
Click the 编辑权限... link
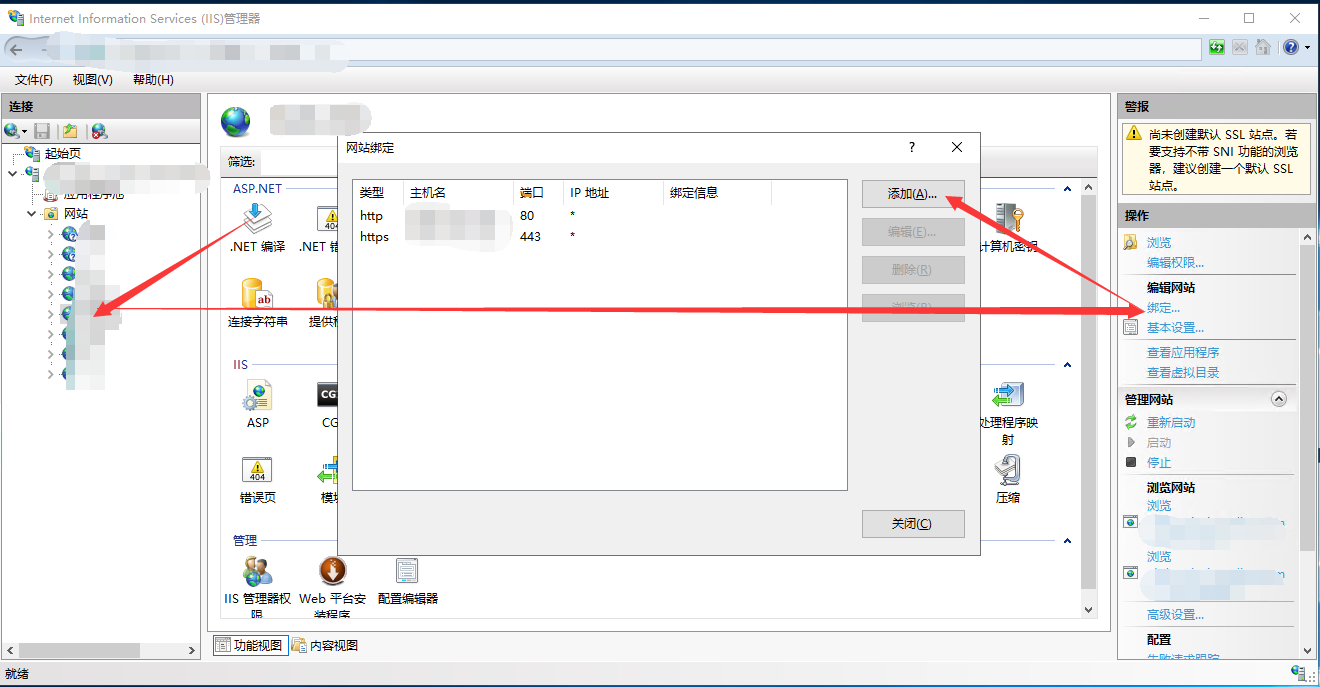[1175, 263]
